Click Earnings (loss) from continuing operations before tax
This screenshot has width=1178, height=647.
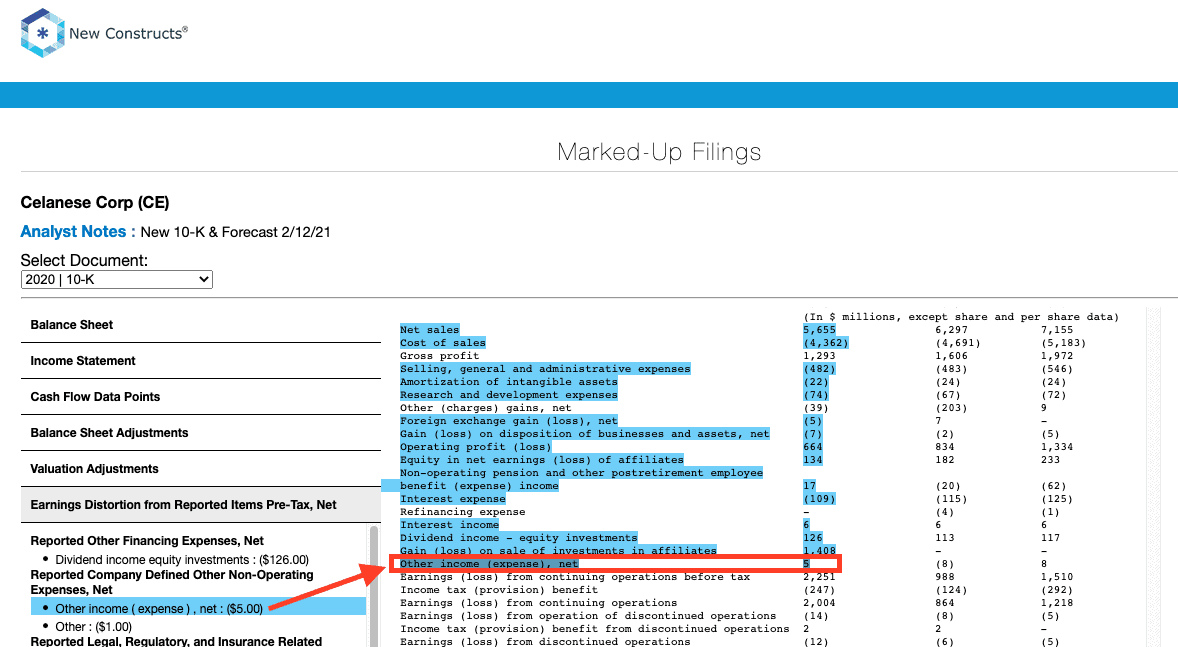click(x=575, y=577)
